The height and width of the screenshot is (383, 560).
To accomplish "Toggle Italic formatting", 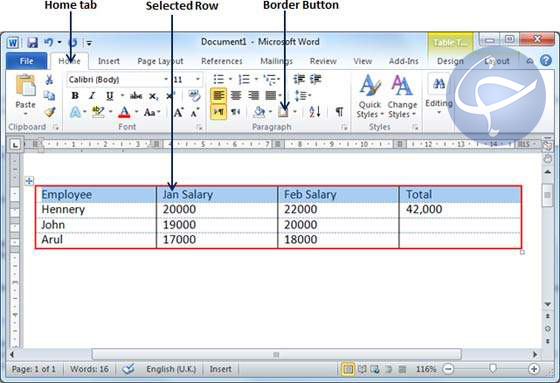I will (x=92, y=96).
